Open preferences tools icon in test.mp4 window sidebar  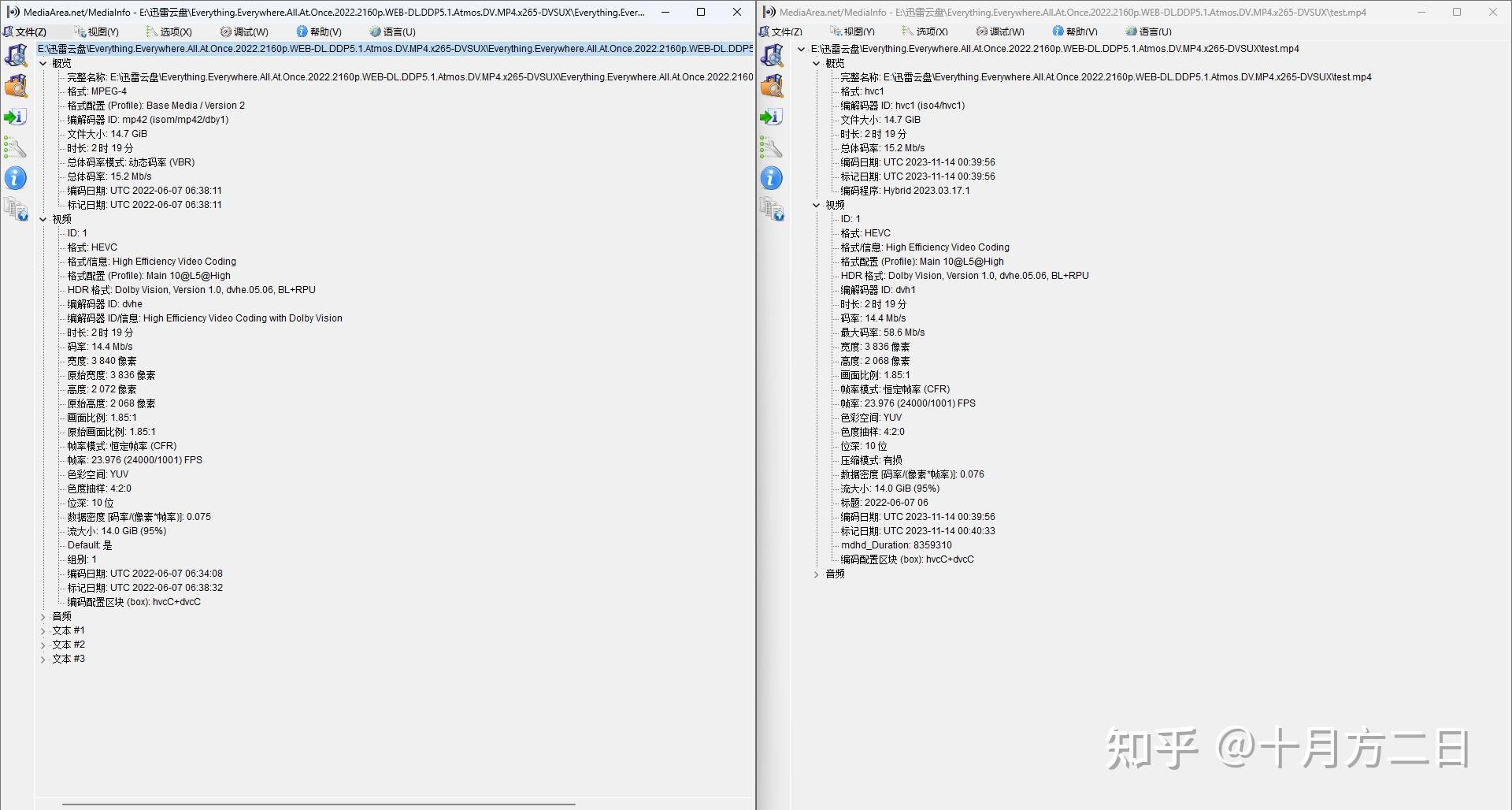click(x=772, y=147)
